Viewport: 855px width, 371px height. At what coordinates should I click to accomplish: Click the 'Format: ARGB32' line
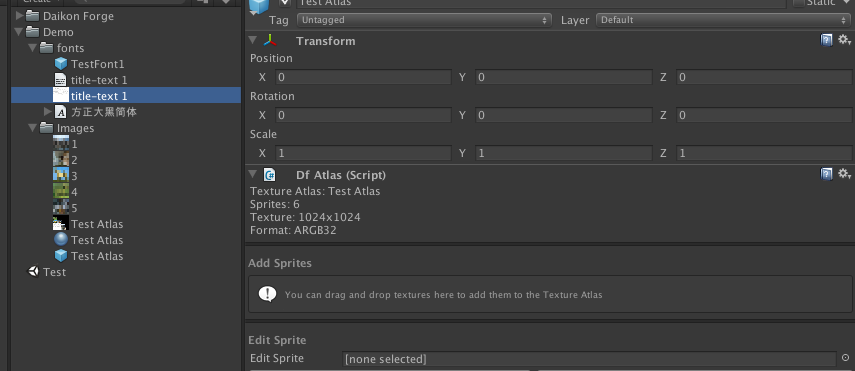[x=293, y=230]
